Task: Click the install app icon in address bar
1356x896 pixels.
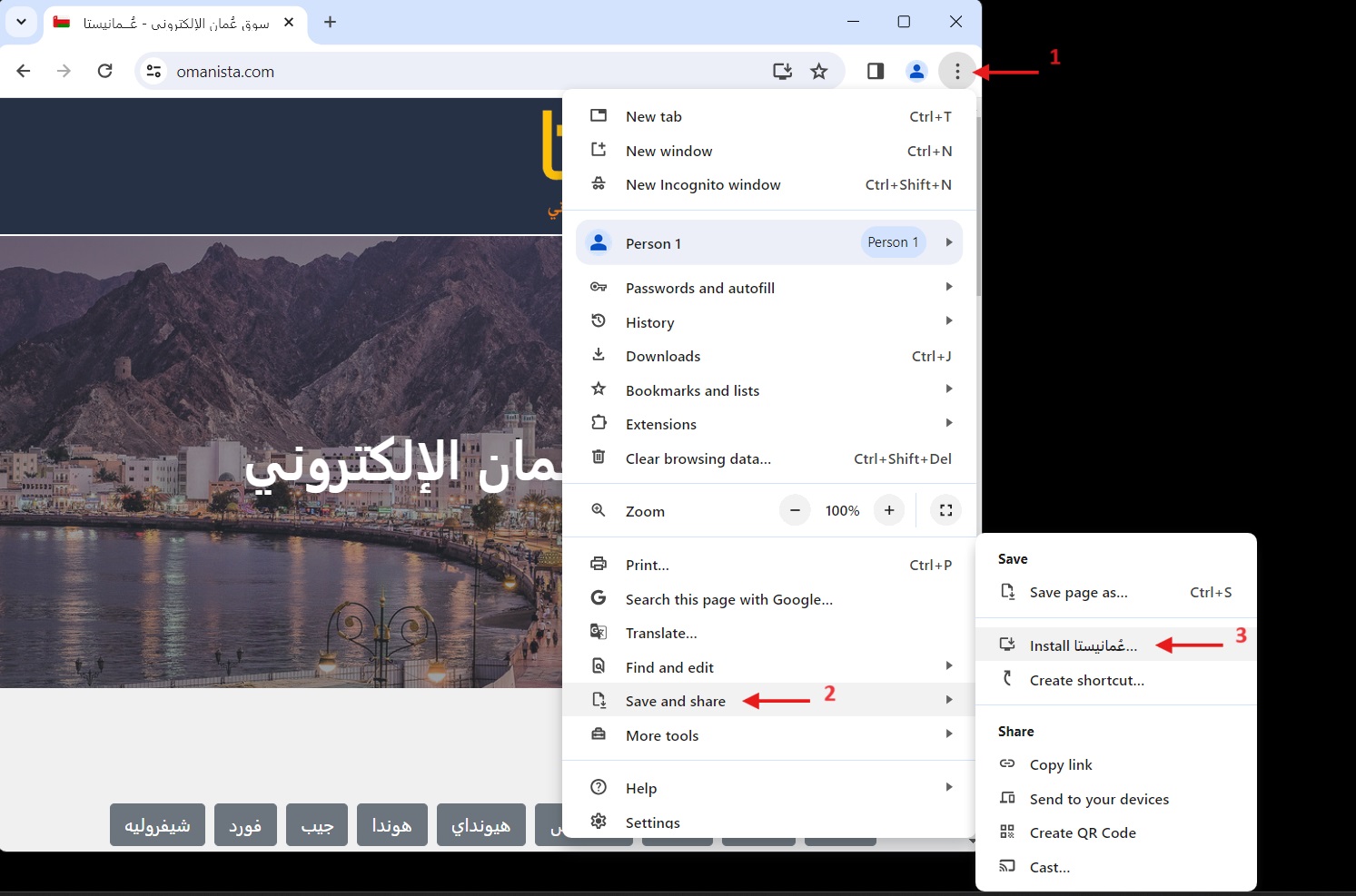Action: coord(782,71)
